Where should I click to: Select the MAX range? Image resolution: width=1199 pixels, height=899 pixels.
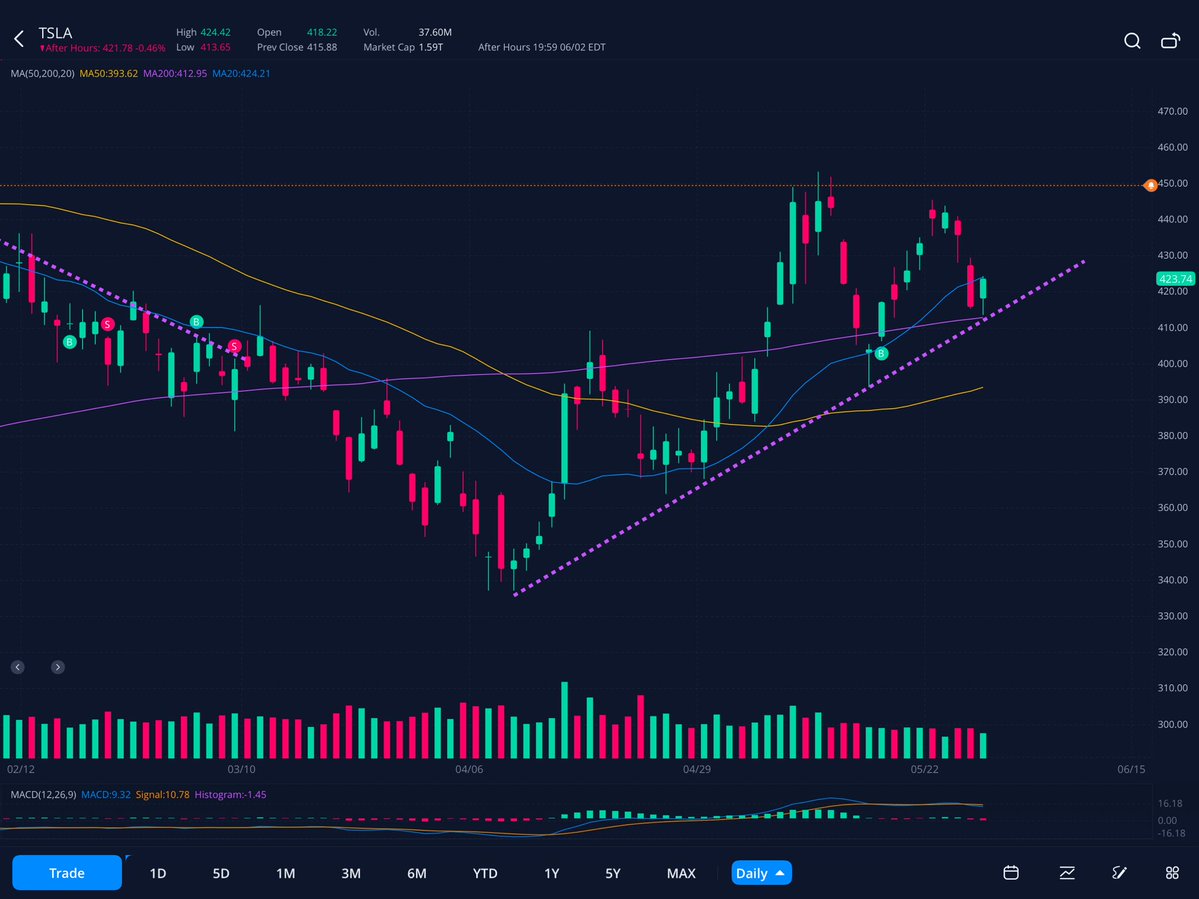click(681, 873)
